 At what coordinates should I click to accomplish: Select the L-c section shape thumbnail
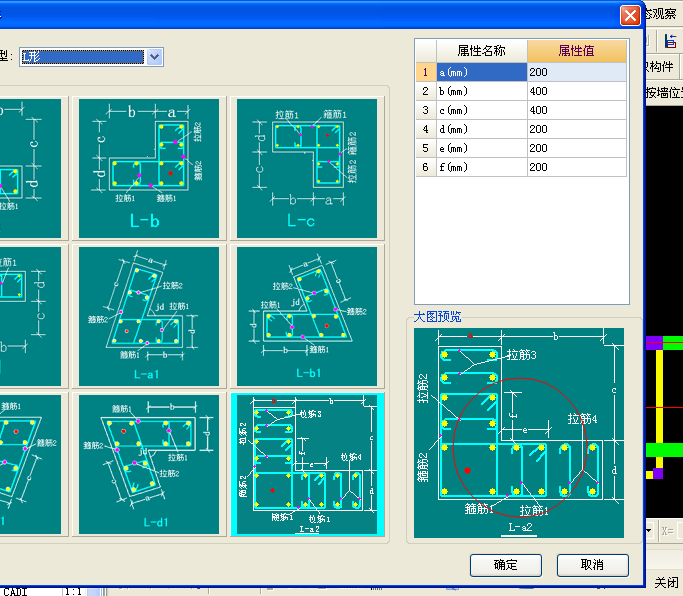click(x=305, y=167)
